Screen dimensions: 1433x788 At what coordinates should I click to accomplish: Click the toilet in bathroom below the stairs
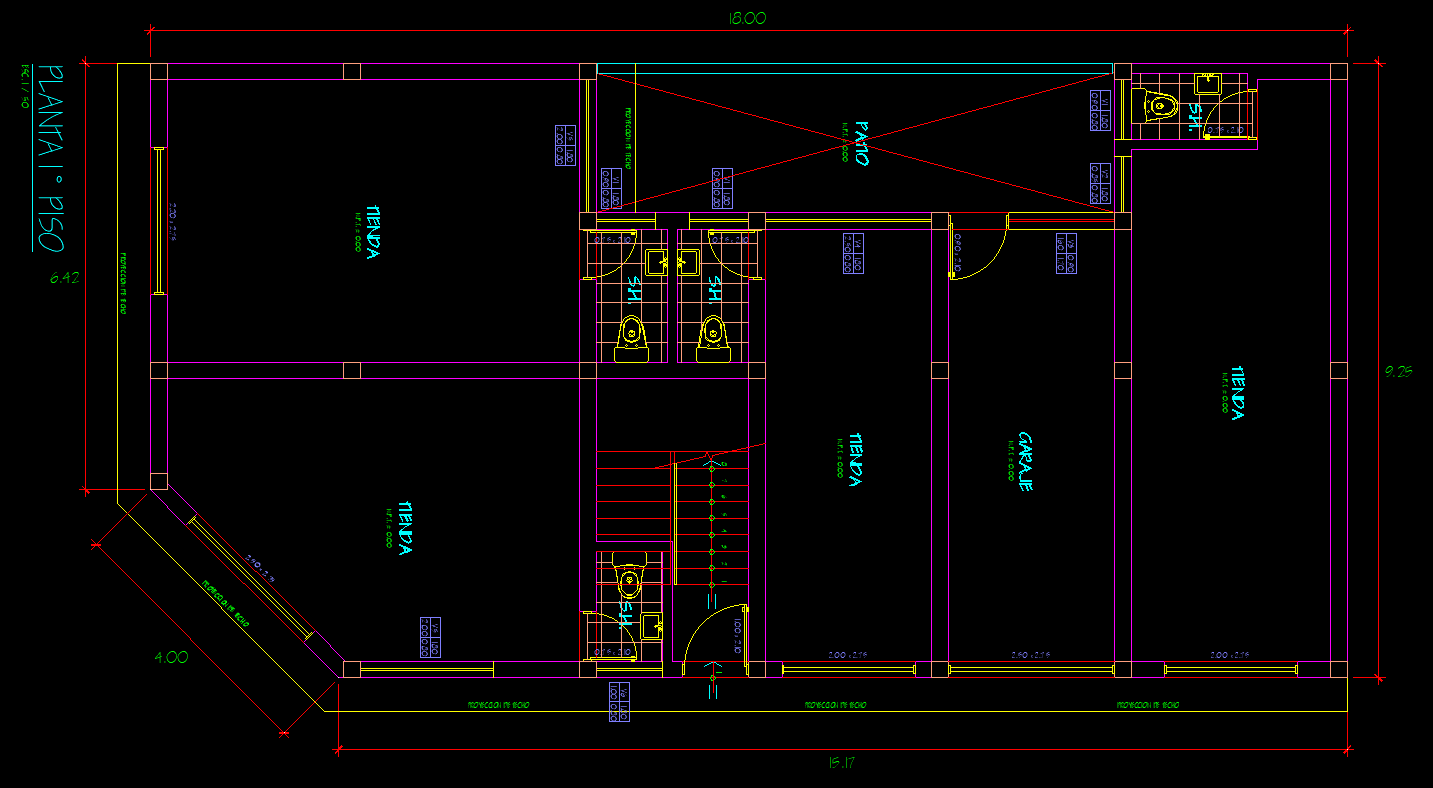coord(629,579)
